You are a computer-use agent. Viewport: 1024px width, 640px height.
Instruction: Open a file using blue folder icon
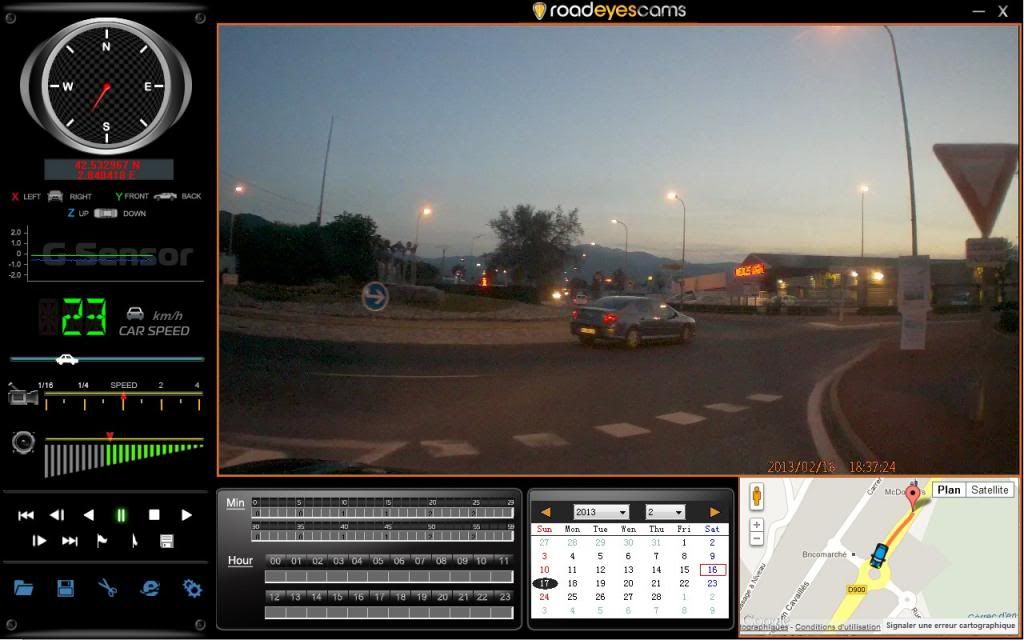24,588
